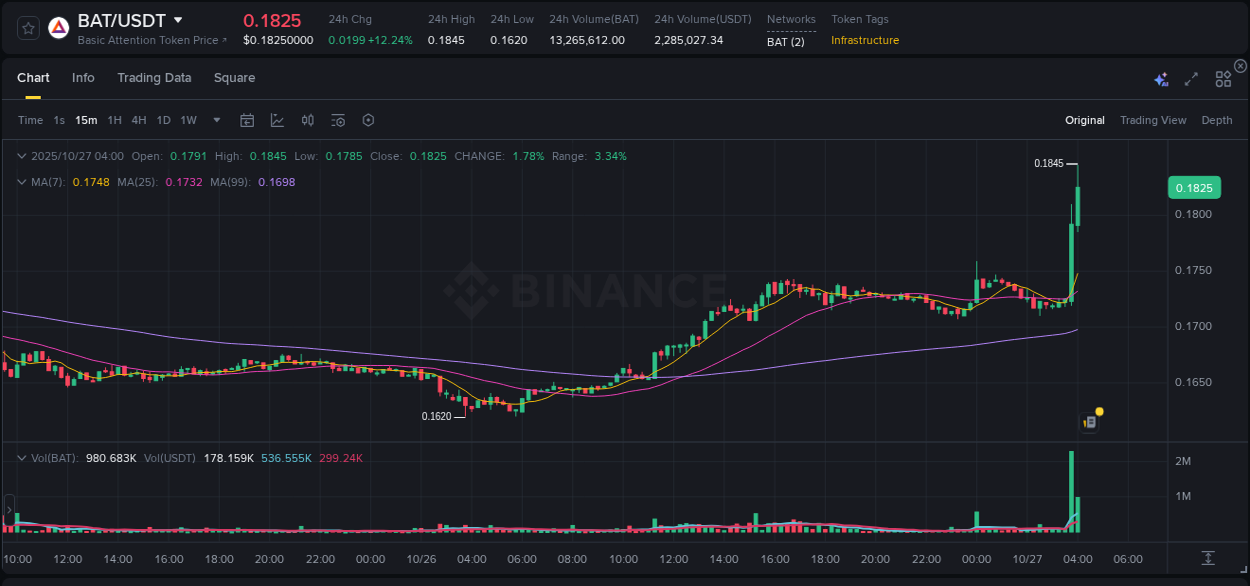Select the line chart style icon
The width and height of the screenshot is (1250, 586).
(x=276, y=120)
